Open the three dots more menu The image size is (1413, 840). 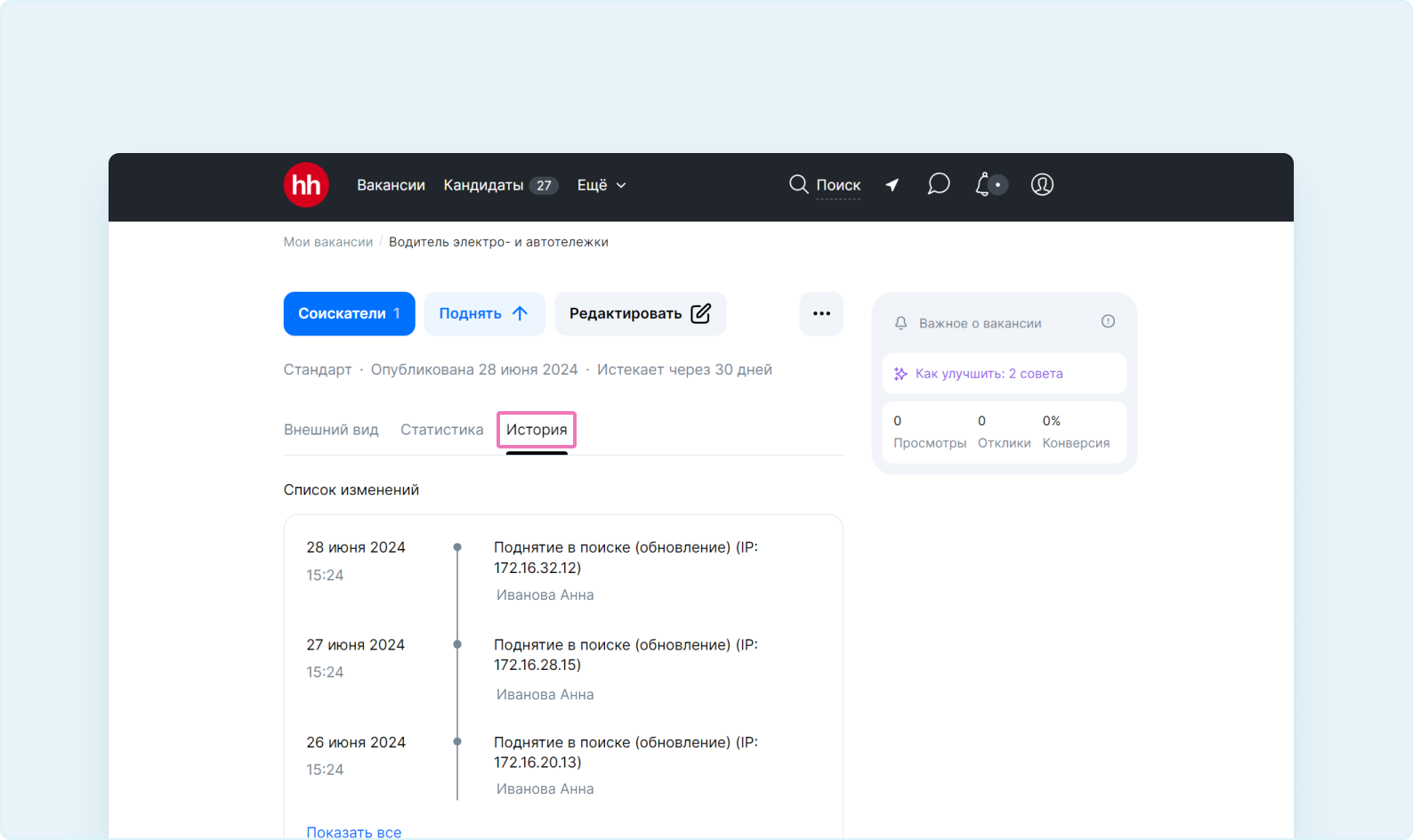821,313
